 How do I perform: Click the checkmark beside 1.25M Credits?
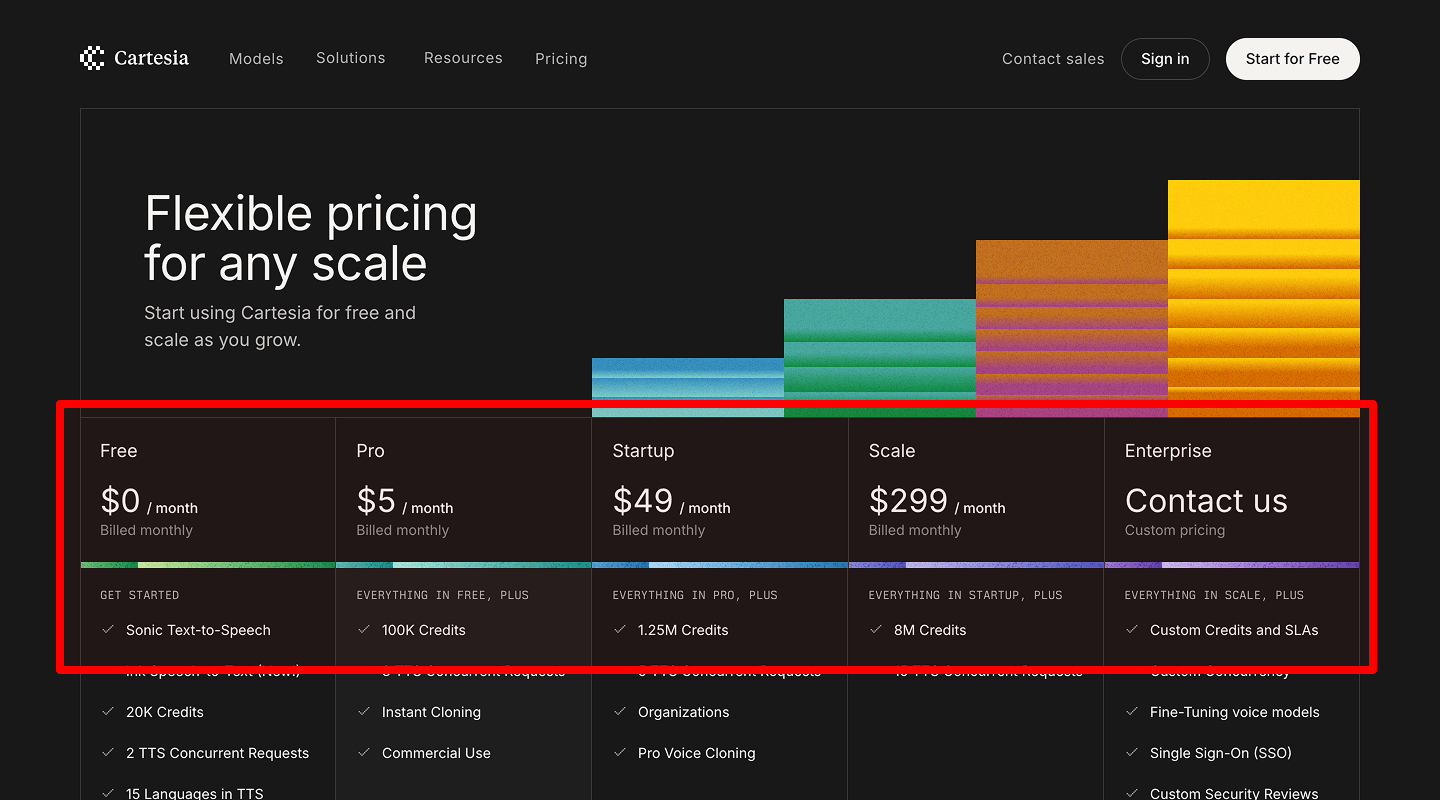620,630
